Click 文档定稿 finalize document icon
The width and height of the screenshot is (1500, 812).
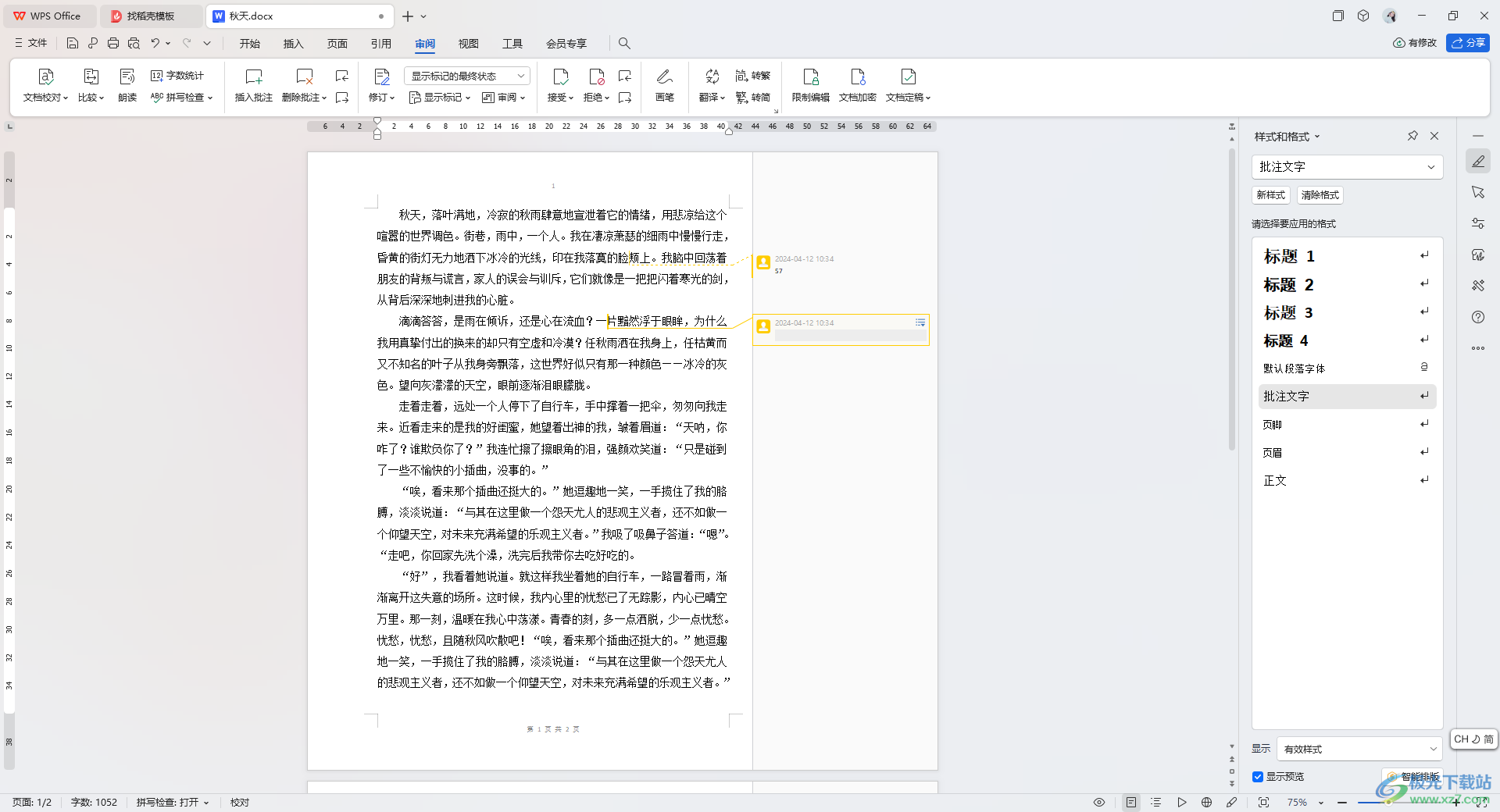tap(908, 77)
